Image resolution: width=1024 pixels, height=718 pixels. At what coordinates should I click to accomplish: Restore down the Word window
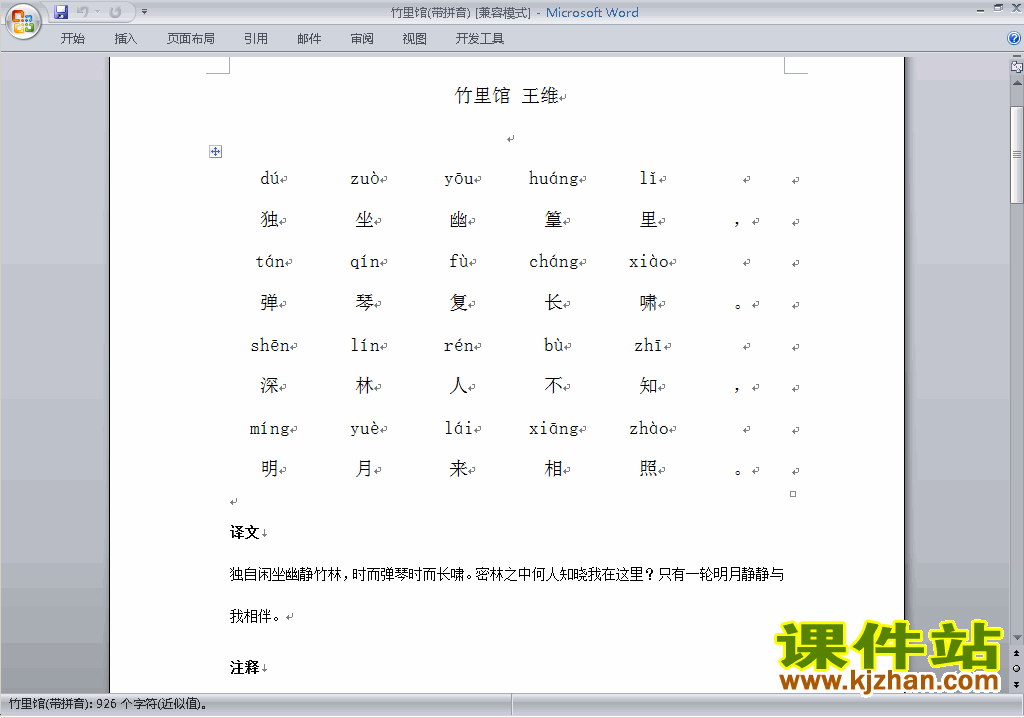[999, 8]
